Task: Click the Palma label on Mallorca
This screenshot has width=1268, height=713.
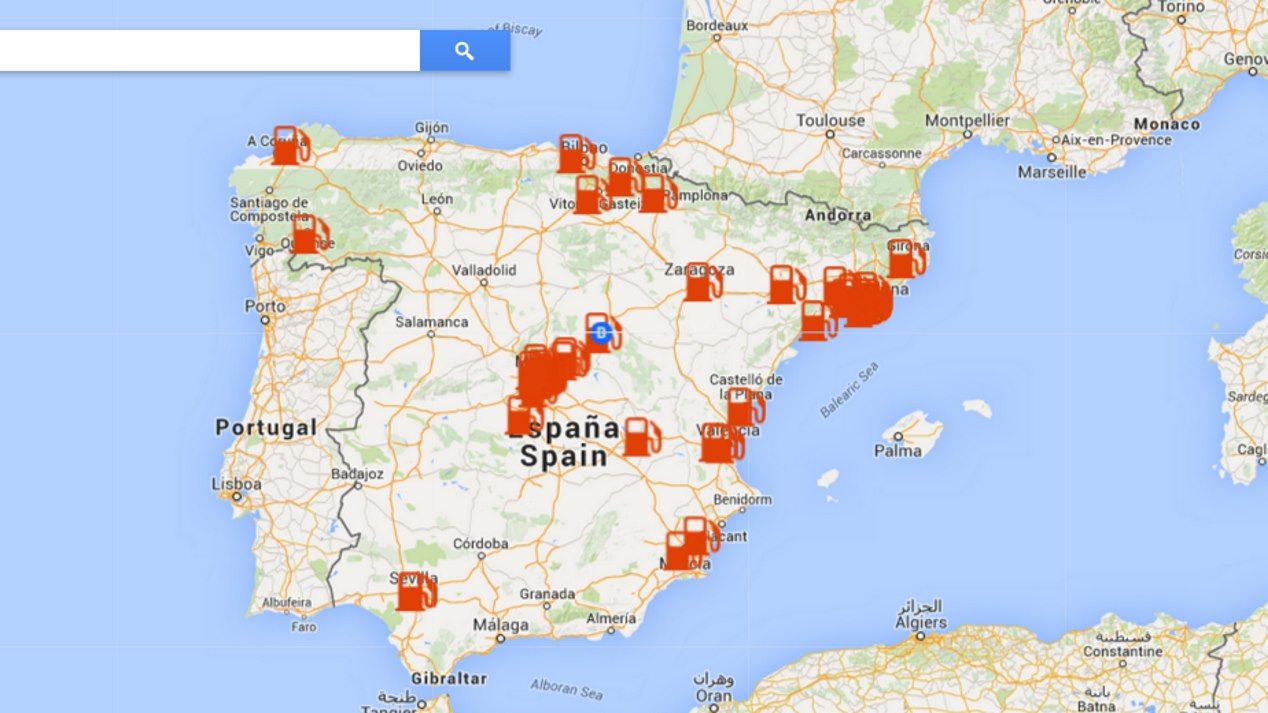Action: (898, 451)
